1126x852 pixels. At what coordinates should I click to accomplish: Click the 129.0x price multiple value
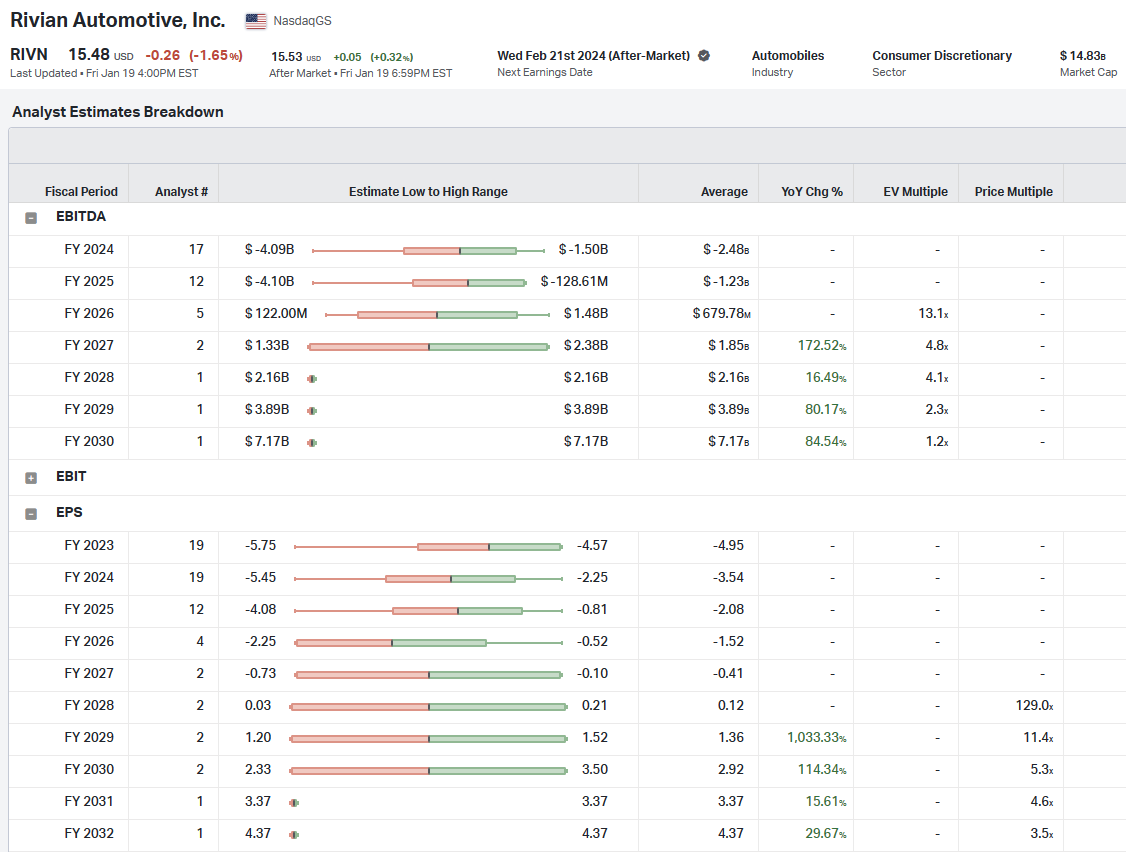click(1034, 705)
